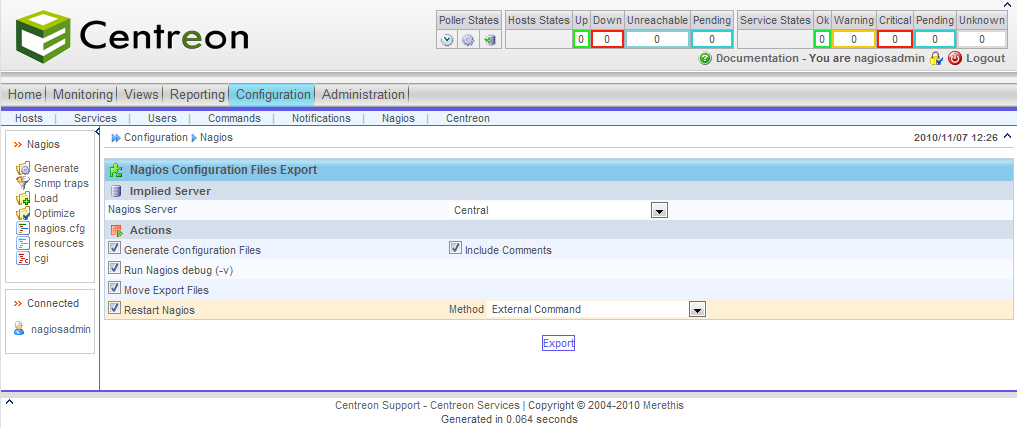Click the cgi file icon
The width and height of the screenshot is (1017, 428).
click(x=23, y=258)
